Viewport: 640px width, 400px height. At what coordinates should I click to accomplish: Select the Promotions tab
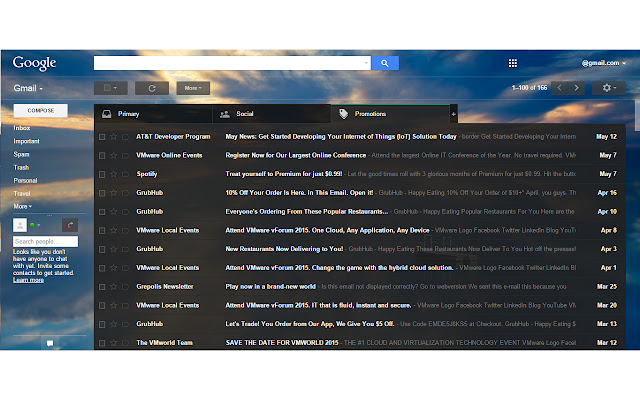tap(391, 114)
